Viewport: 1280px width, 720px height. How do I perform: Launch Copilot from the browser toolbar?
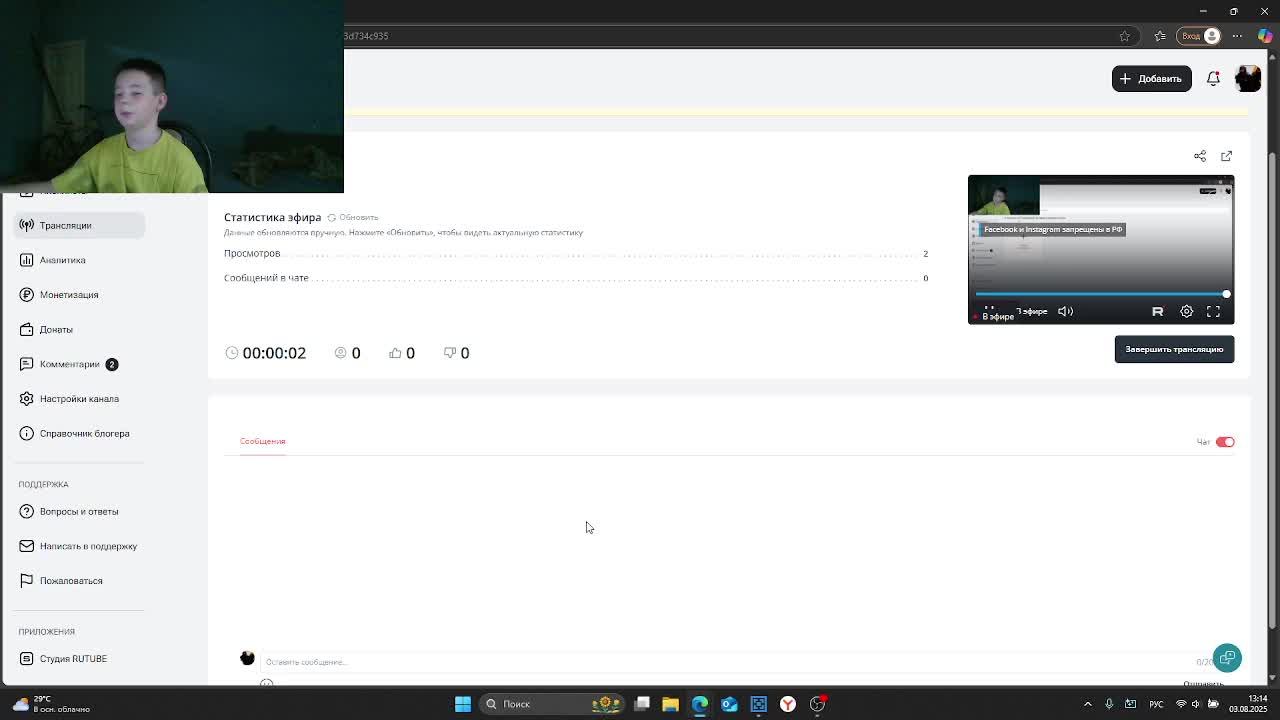click(1266, 36)
